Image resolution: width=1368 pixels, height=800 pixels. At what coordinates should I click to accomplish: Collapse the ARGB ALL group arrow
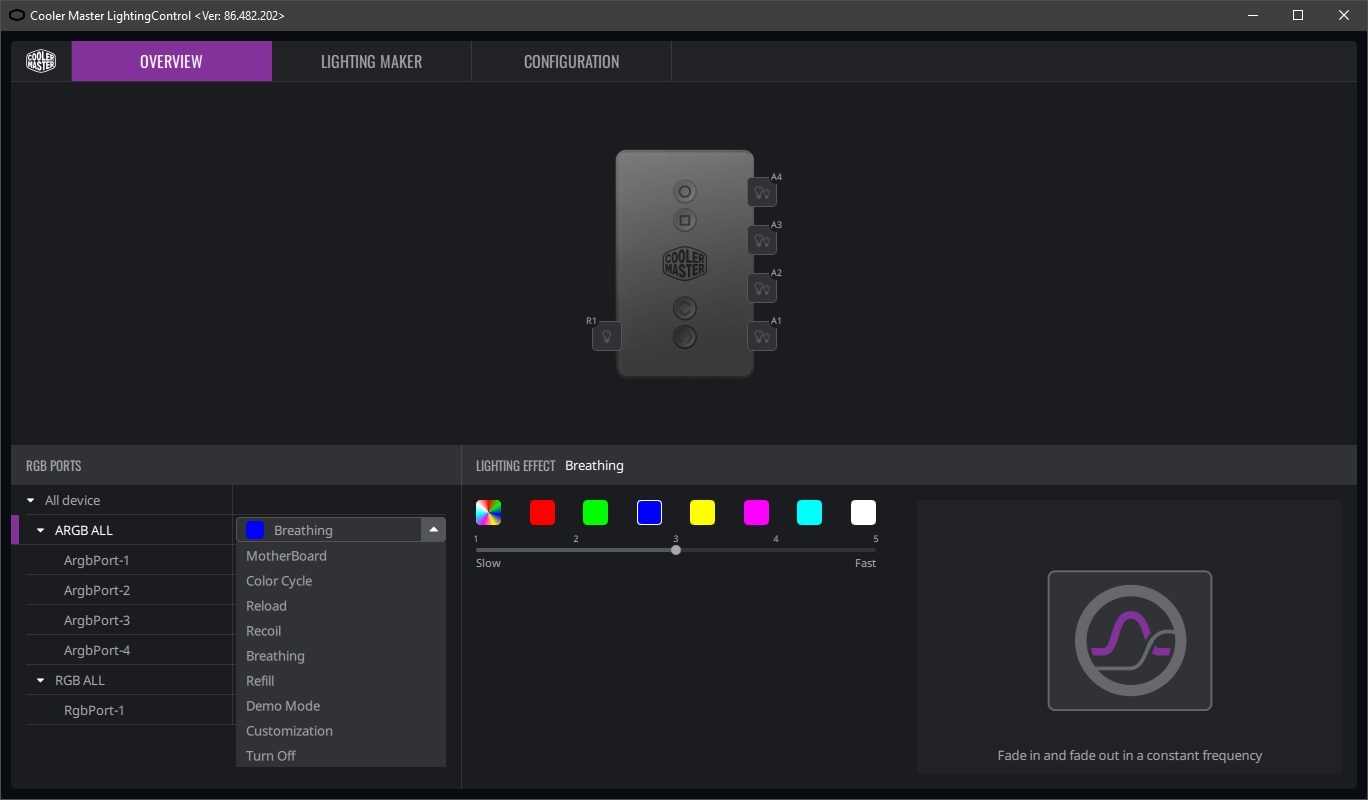click(x=41, y=530)
